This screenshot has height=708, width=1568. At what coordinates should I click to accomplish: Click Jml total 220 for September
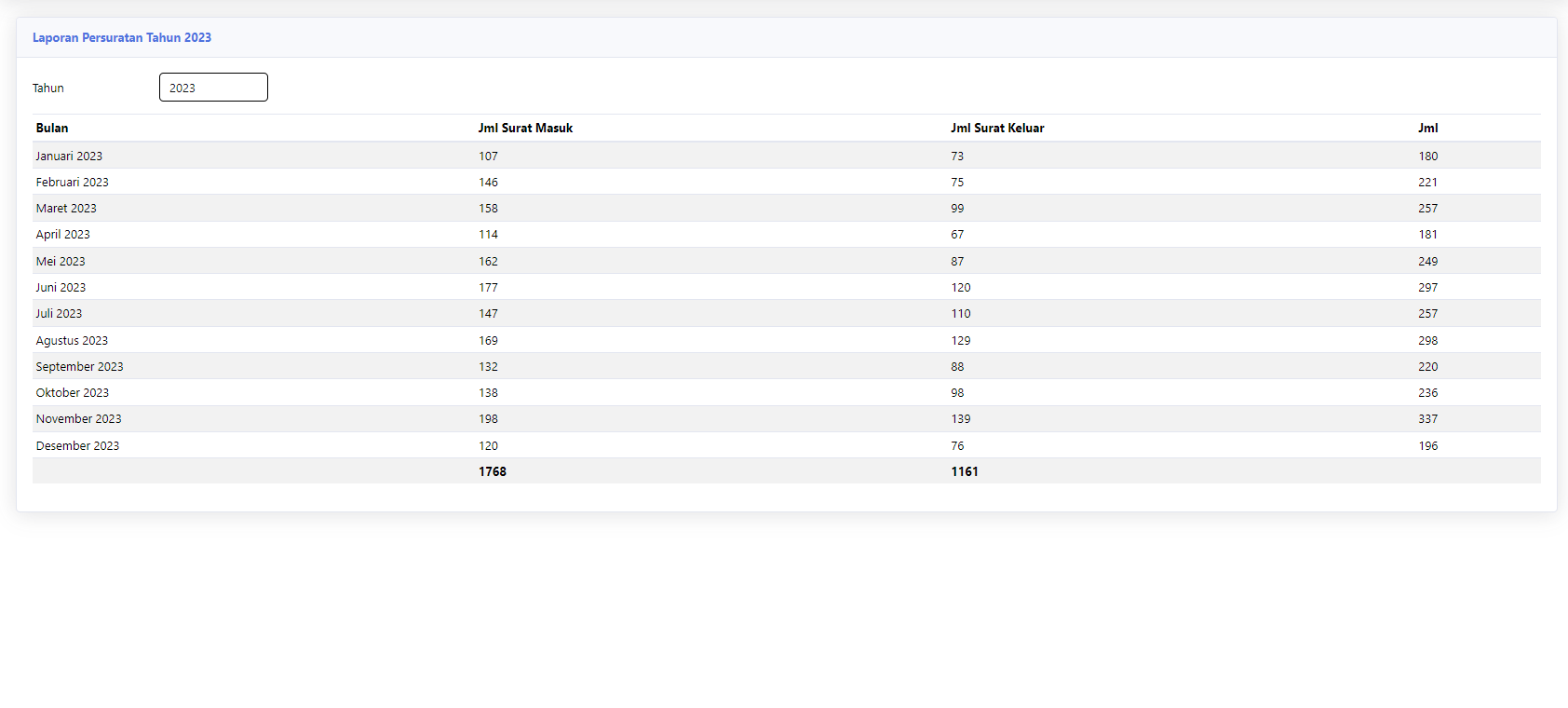coord(1428,367)
